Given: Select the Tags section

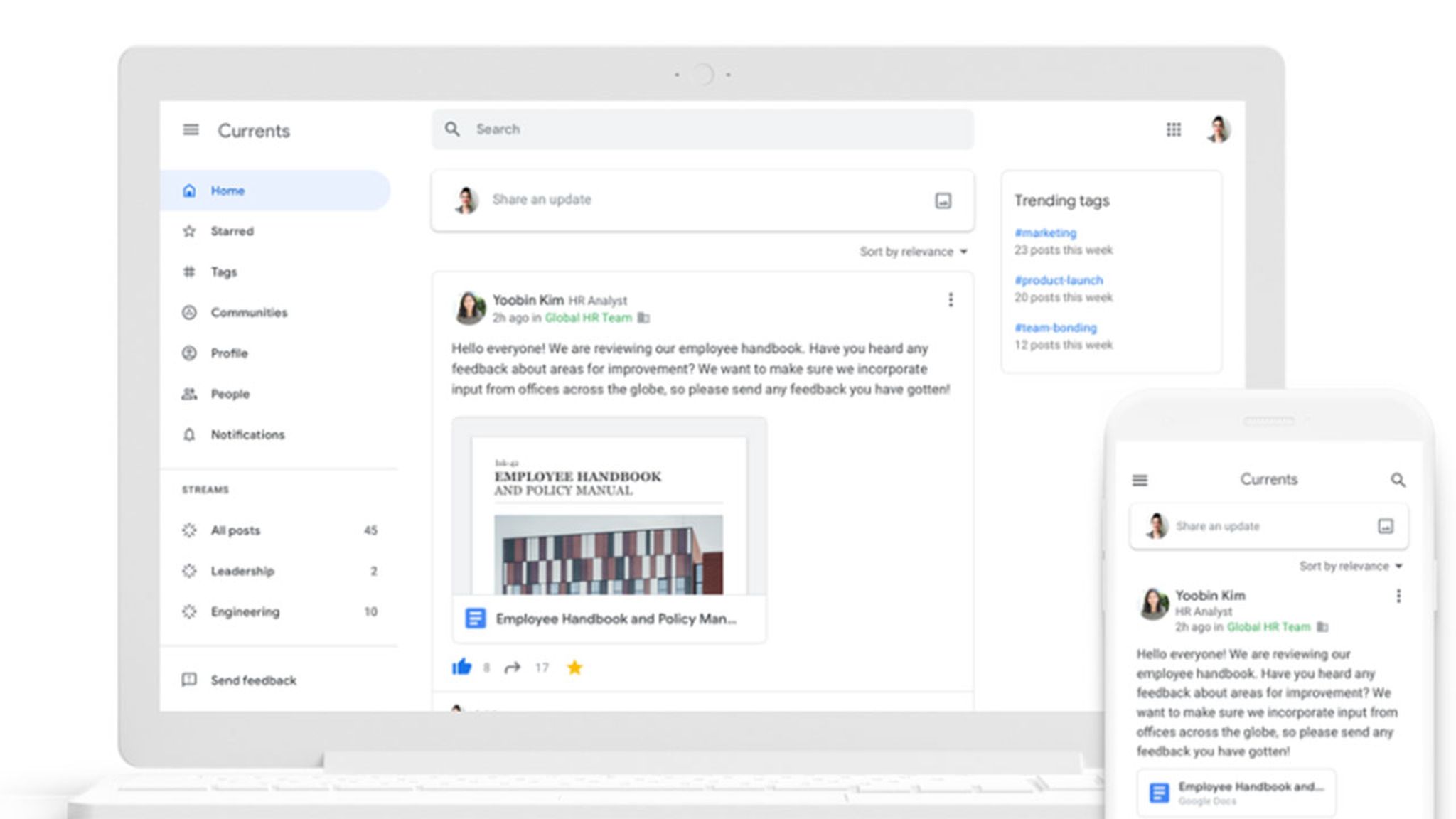Looking at the screenshot, I should point(224,272).
